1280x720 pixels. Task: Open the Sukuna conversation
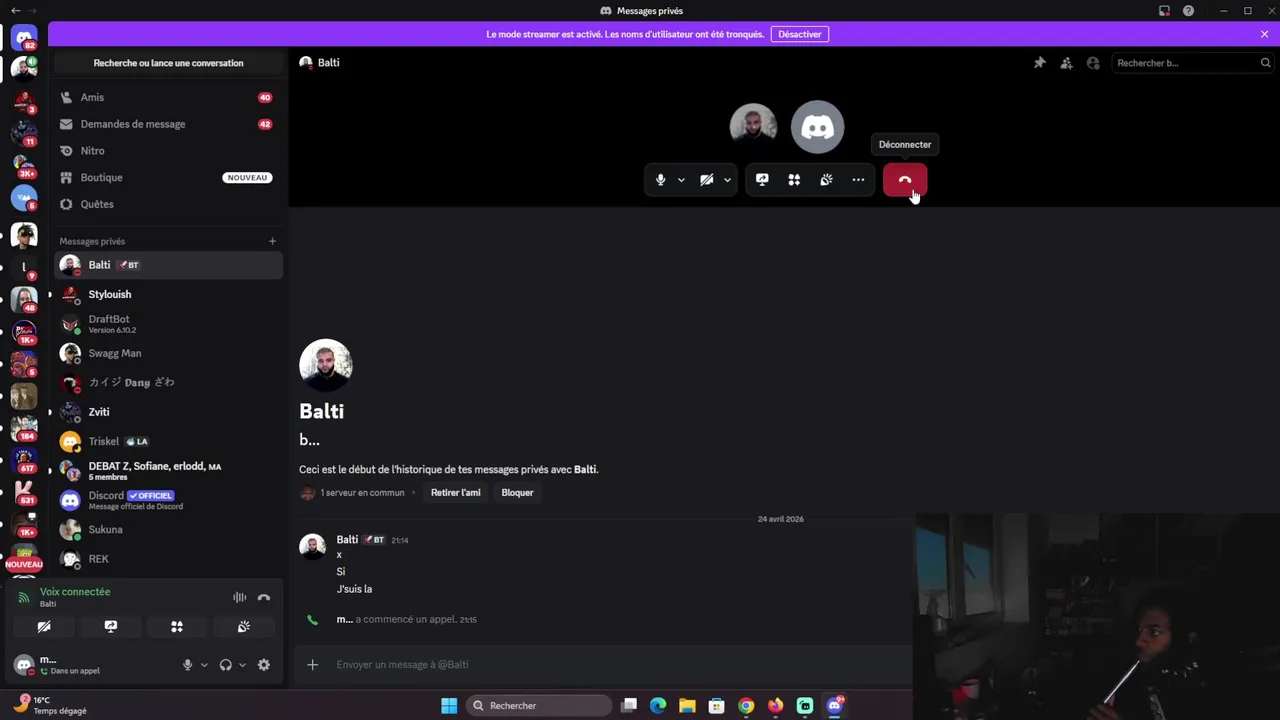pos(168,529)
